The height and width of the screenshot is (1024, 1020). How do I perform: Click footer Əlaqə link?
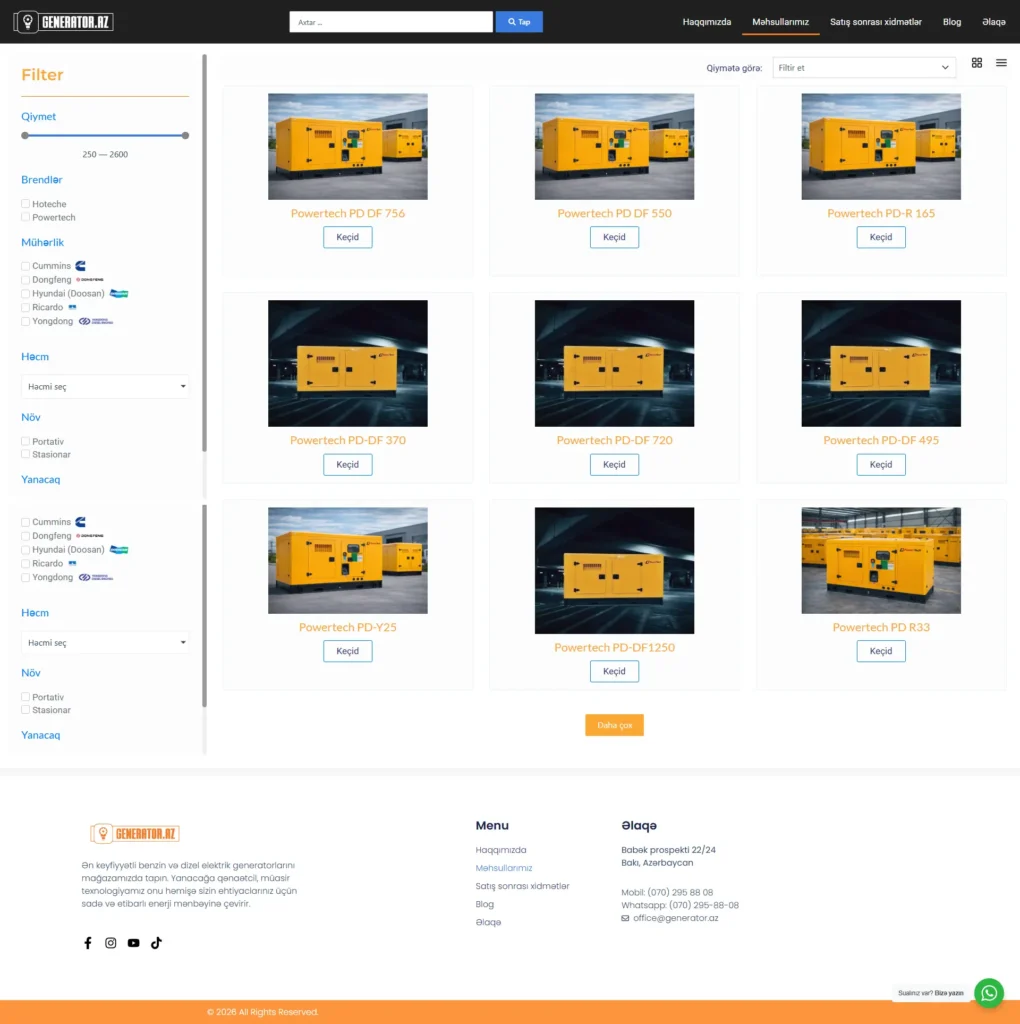click(488, 922)
